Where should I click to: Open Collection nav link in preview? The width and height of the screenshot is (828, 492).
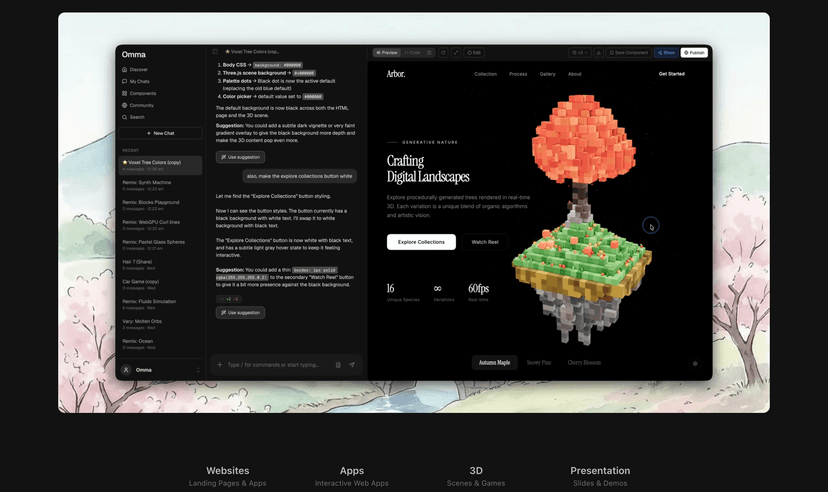tap(485, 74)
